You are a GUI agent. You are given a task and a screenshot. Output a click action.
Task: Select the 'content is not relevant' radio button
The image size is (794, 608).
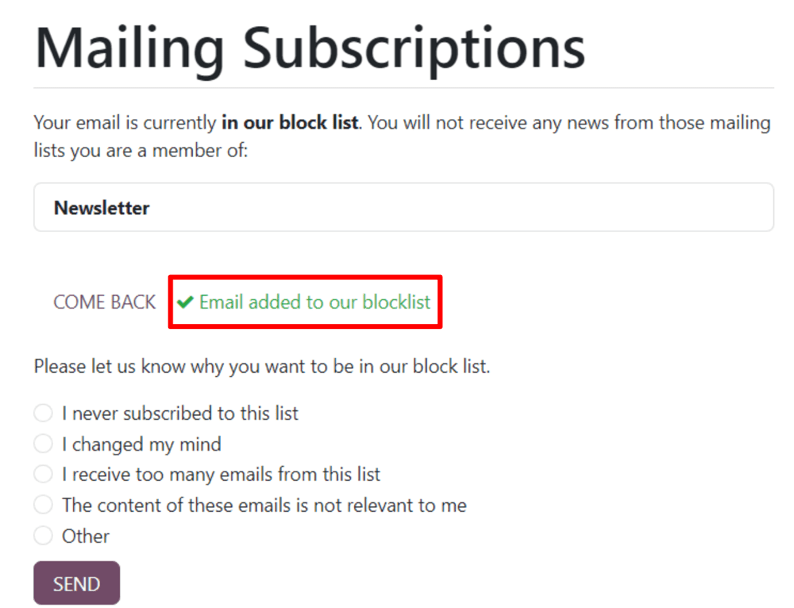tap(43, 505)
